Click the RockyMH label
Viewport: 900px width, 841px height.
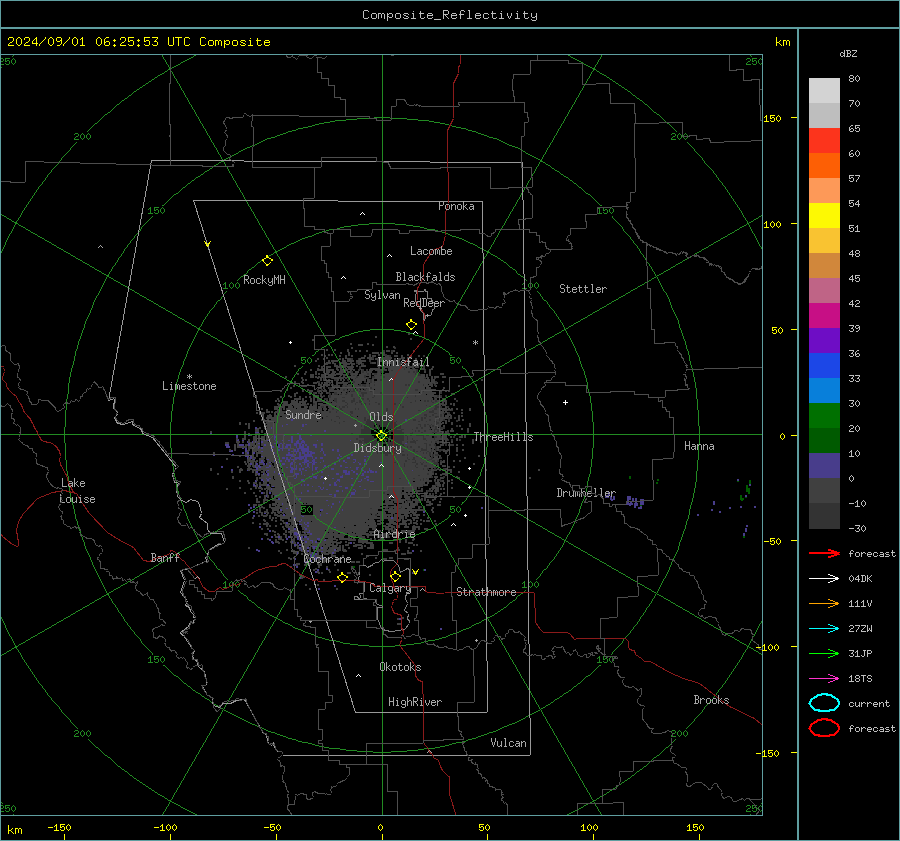click(264, 280)
